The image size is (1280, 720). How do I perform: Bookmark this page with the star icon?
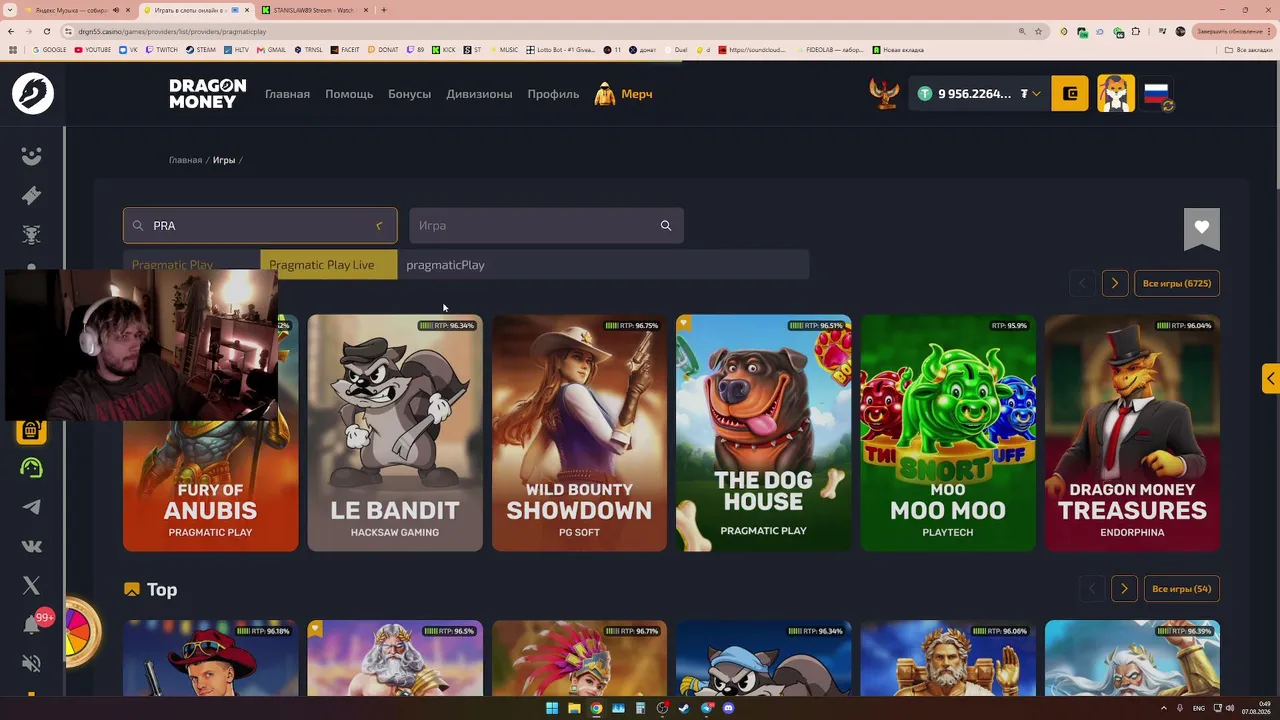[1039, 31]
